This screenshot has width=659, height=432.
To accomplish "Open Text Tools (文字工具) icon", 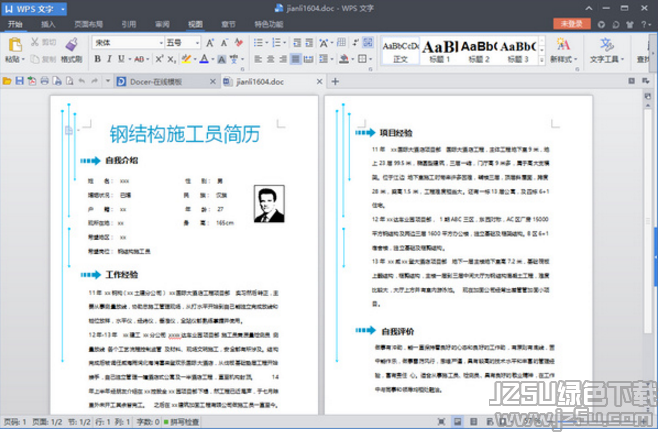I will 606,44.
